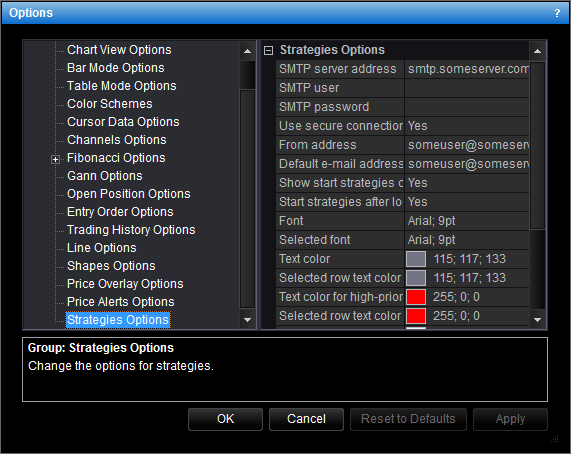
Task: Click the help question mark icon
Action: 557,13
